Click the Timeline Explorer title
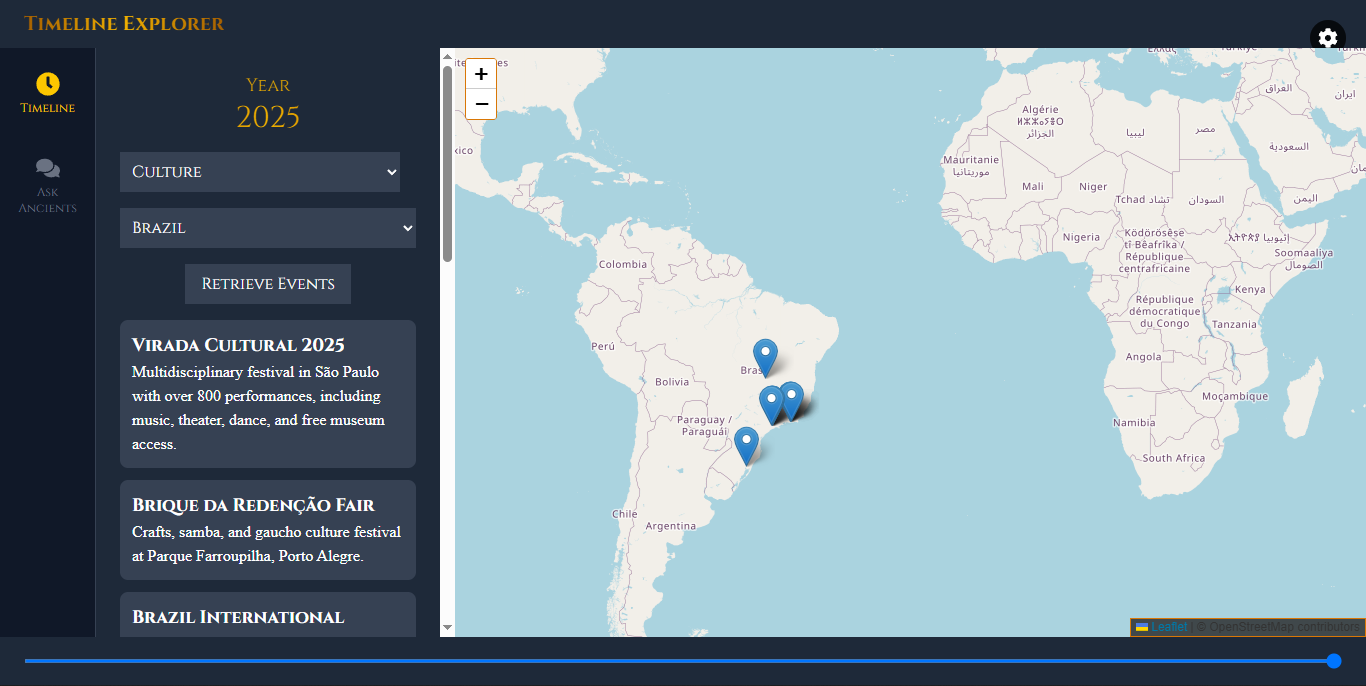This screenshot has width=1366, height=686. click(124, 23)
